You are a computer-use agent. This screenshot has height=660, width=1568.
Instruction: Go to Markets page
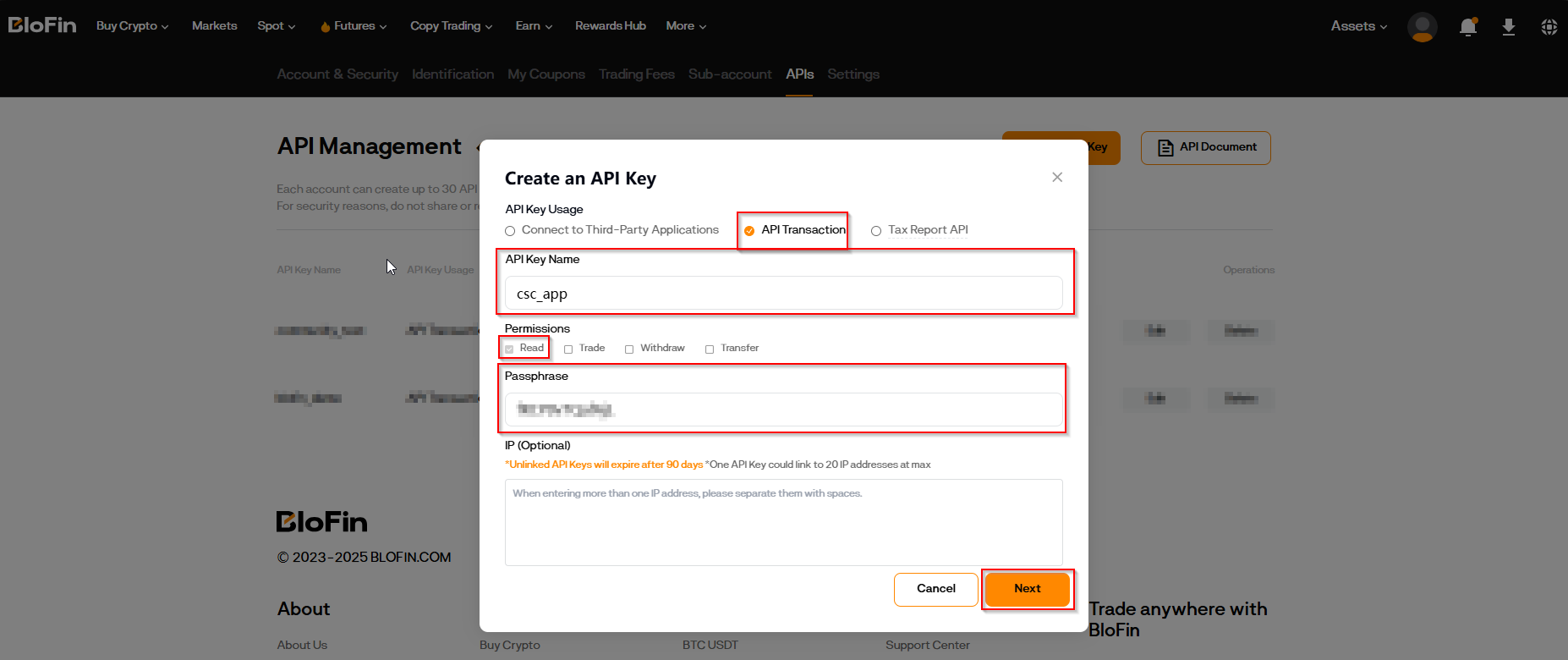(x=214, y=26)
